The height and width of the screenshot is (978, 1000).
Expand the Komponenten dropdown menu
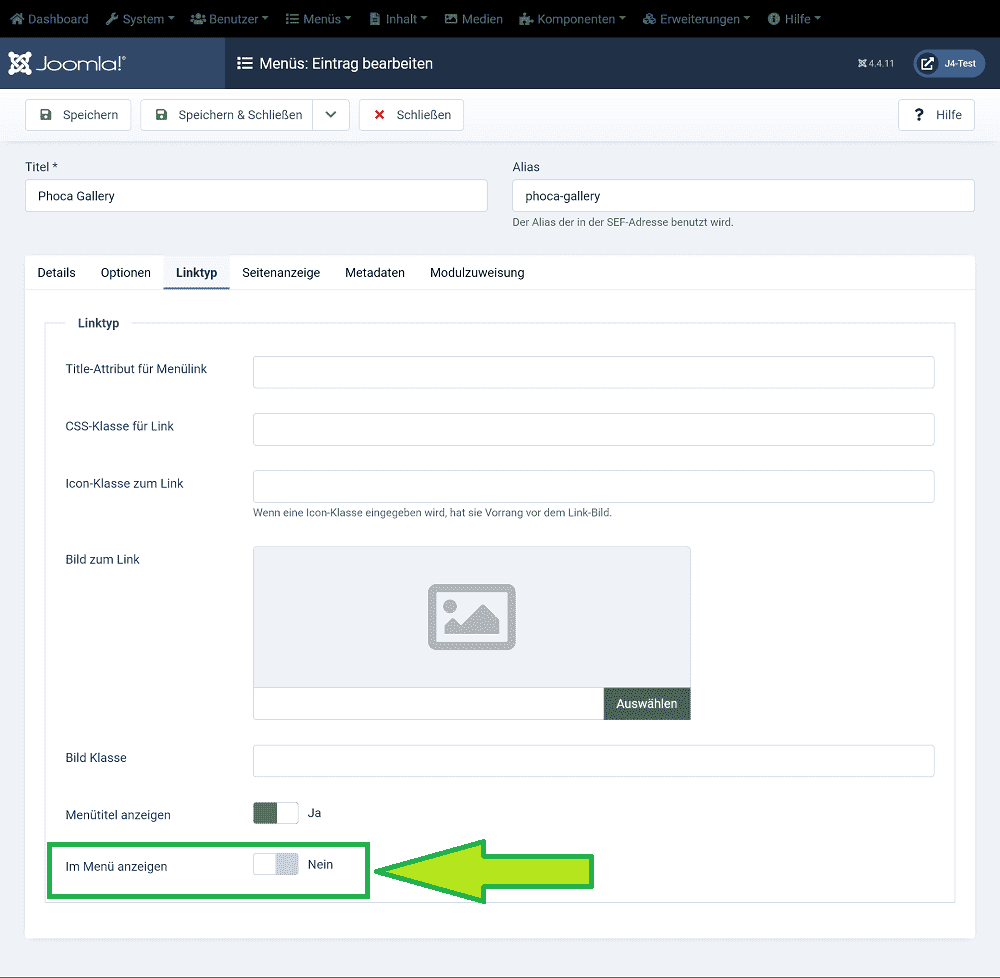click(573, 19)
